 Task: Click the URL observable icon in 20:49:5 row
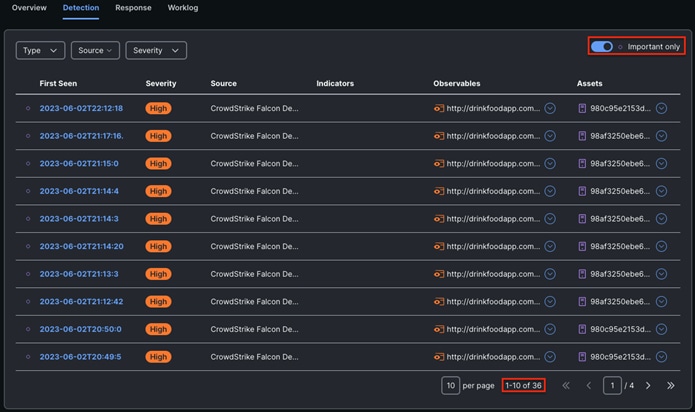pyautogui.click(x=439, y=357)
